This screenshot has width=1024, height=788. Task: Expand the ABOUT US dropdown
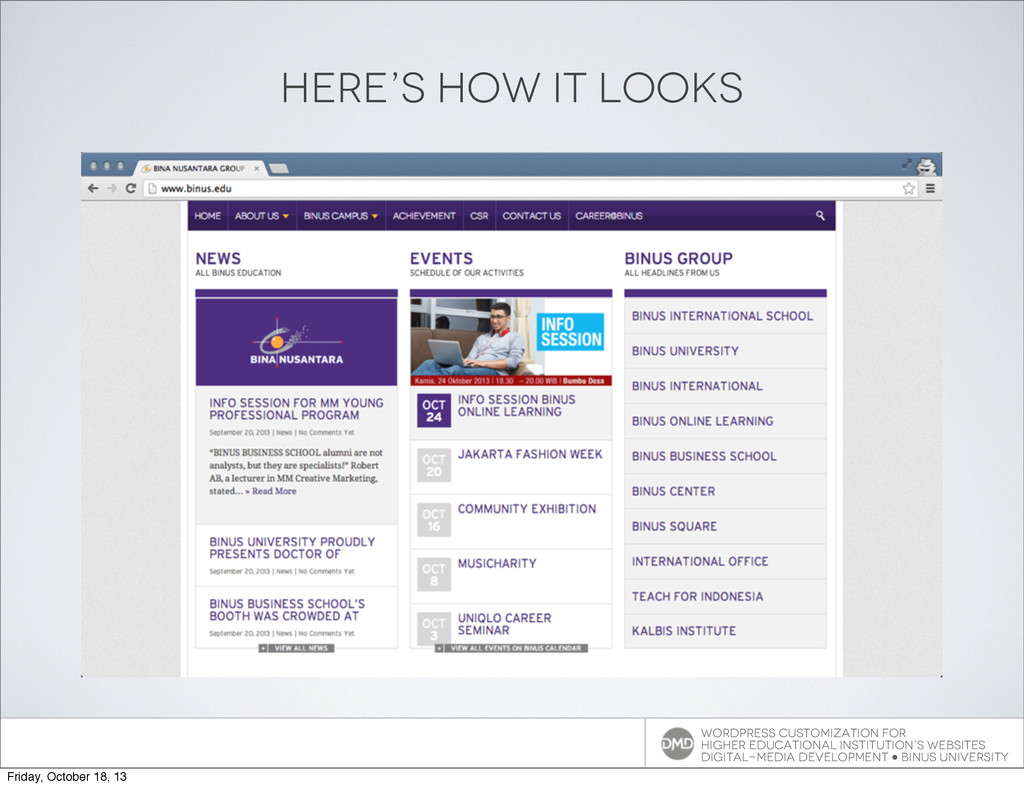coord(262,216)
